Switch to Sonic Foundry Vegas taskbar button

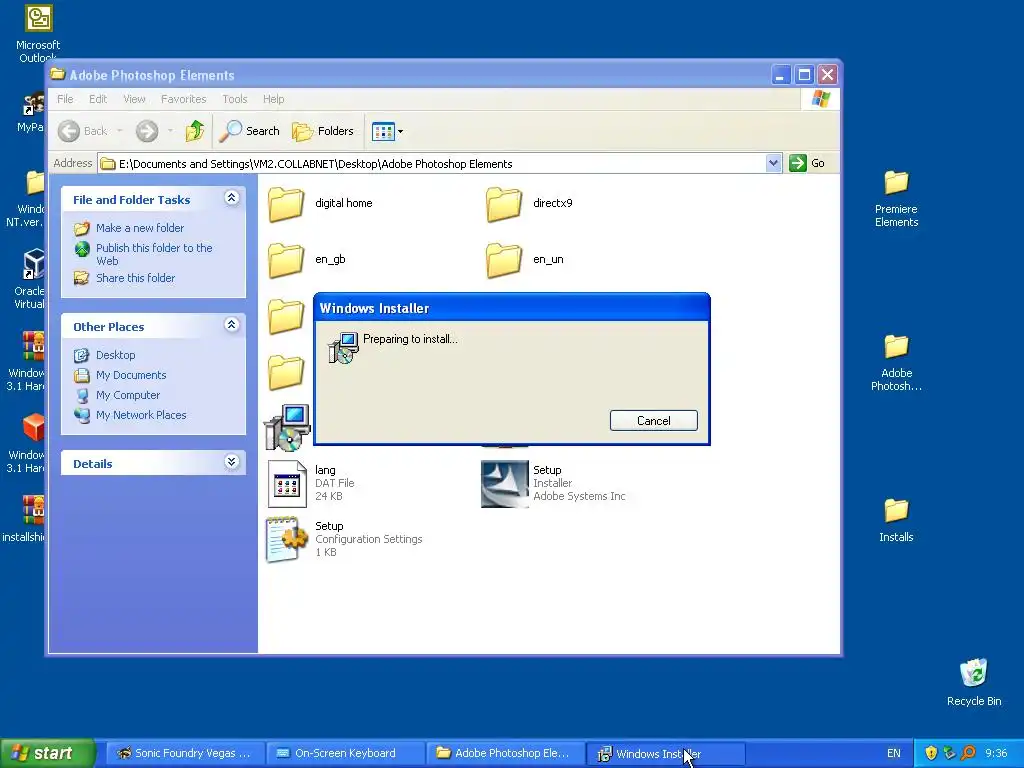[x=185, y=754]
